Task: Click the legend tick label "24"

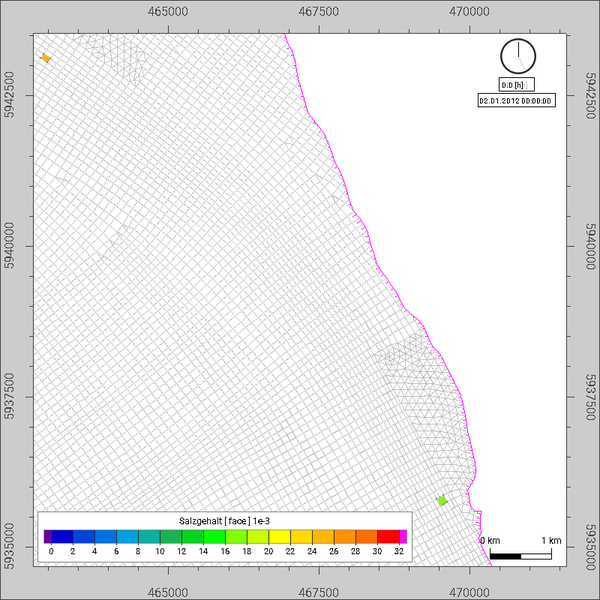Action: click(312, 551)
